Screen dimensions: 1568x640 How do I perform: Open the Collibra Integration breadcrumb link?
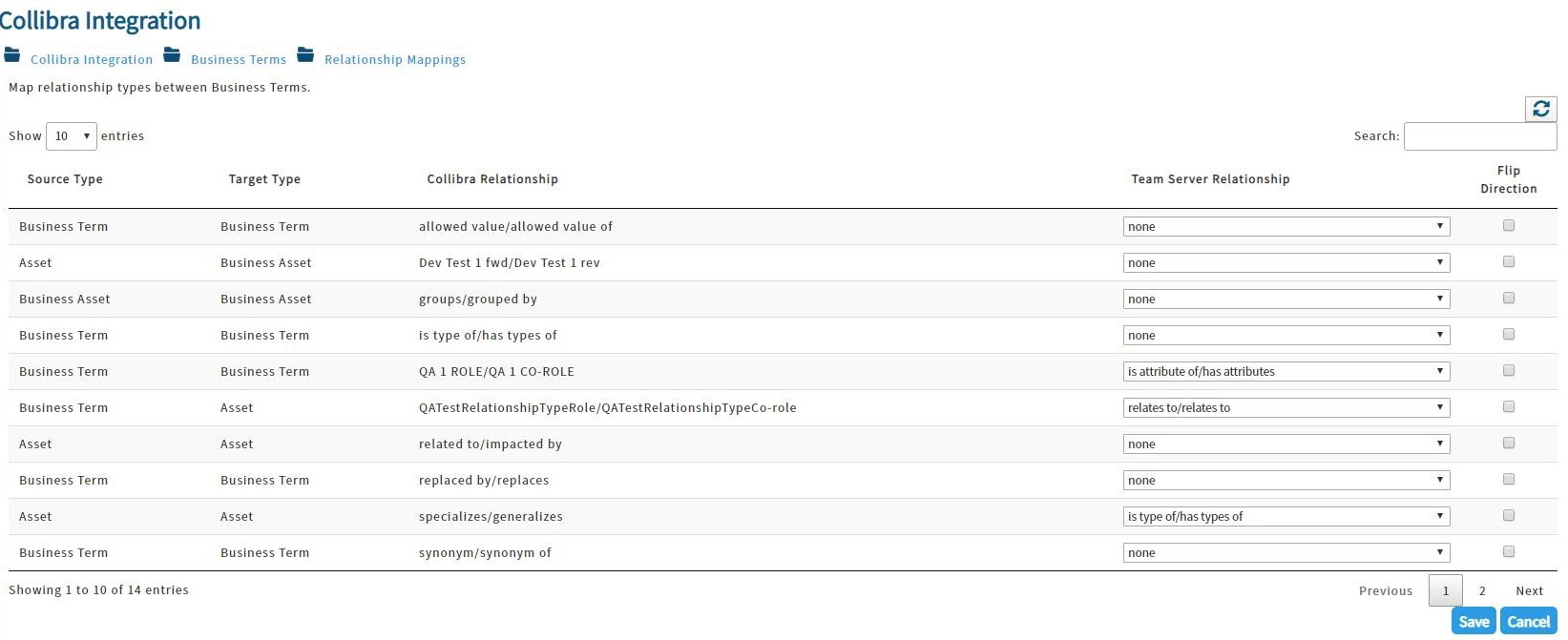(92, 59)
